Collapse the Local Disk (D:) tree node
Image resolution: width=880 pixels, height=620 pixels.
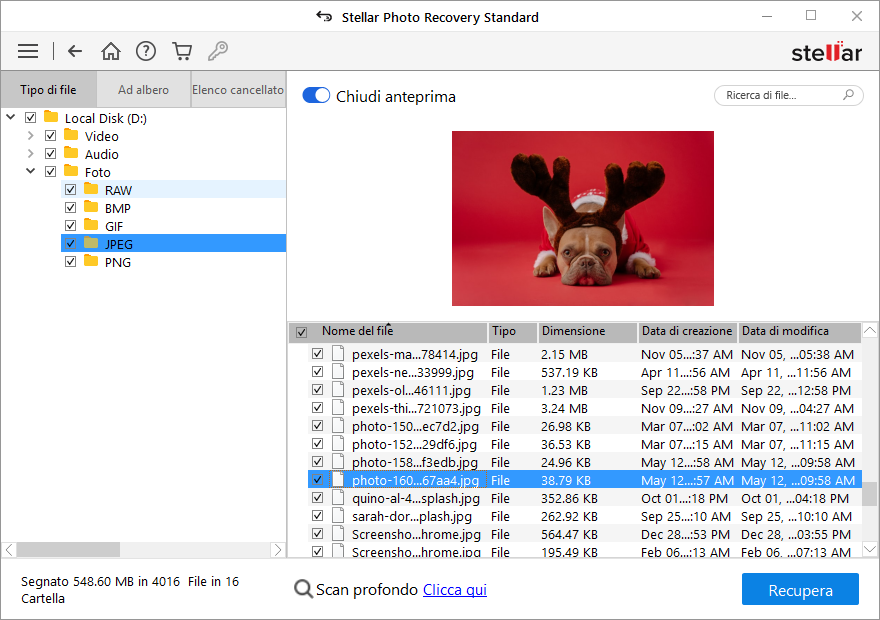[x=11, y=117]
